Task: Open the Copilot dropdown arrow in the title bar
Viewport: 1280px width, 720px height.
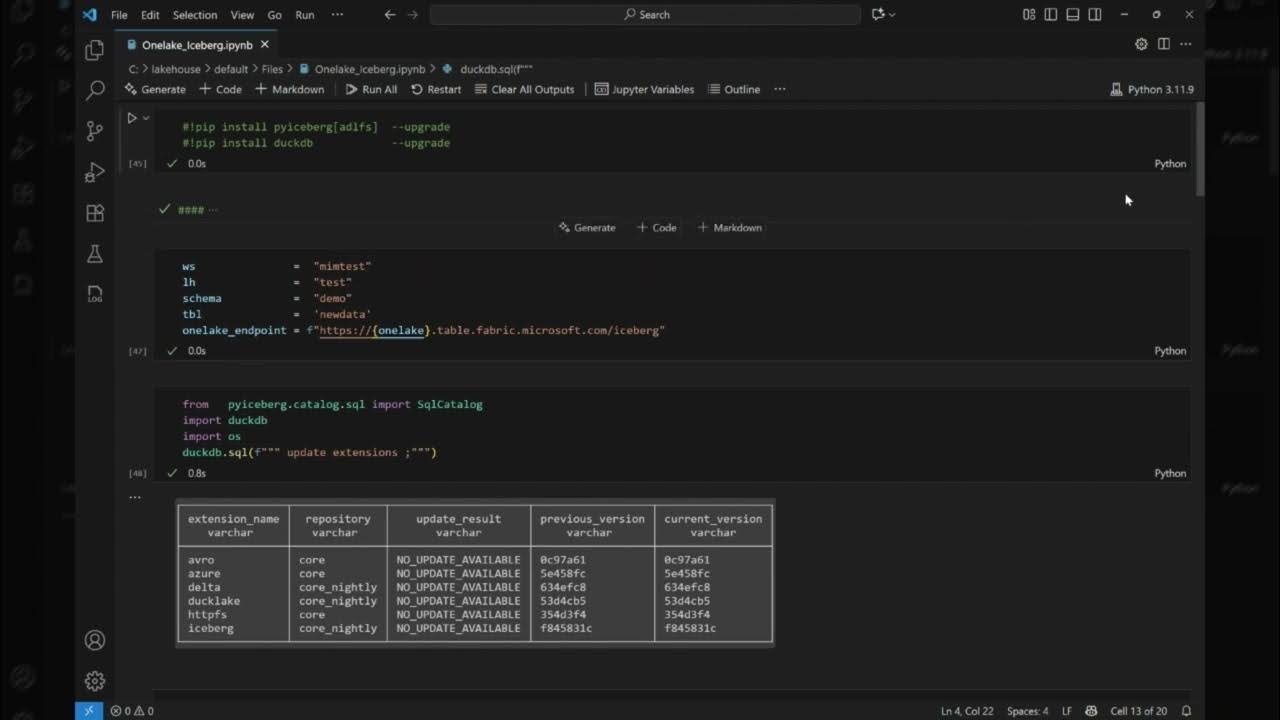Action: point(892,15)
